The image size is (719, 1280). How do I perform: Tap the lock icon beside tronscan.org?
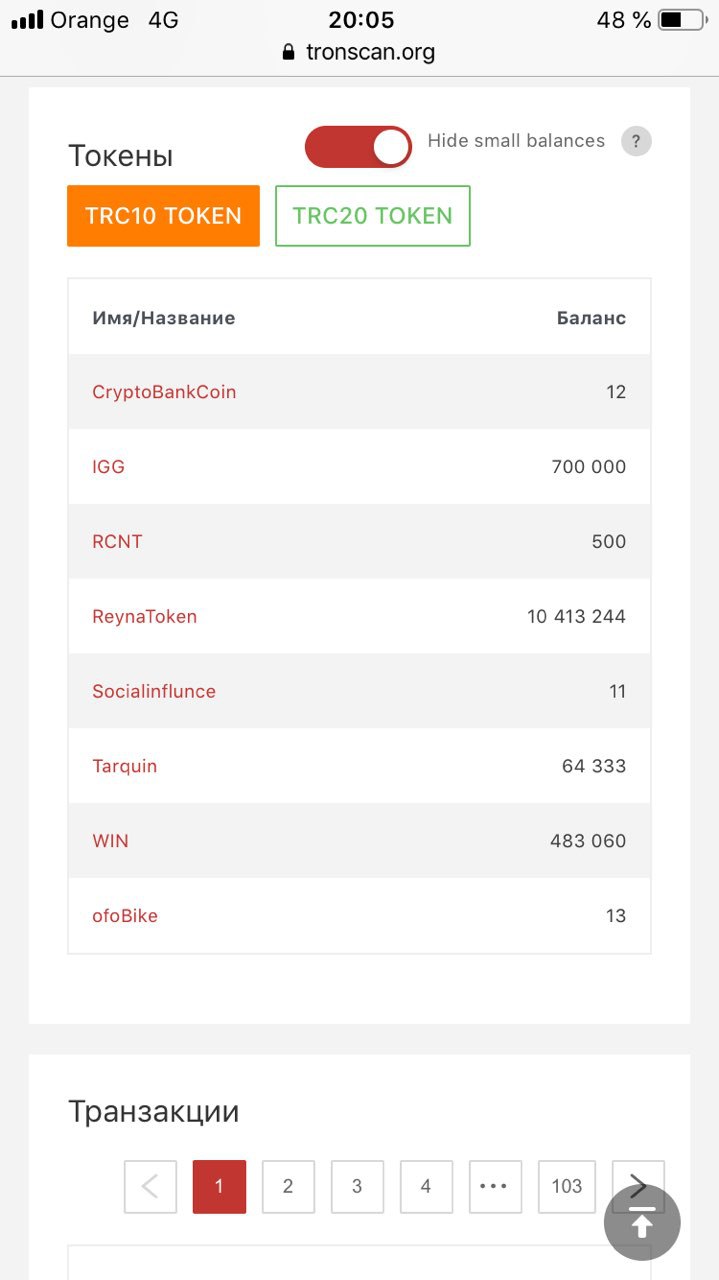(290, 52)
